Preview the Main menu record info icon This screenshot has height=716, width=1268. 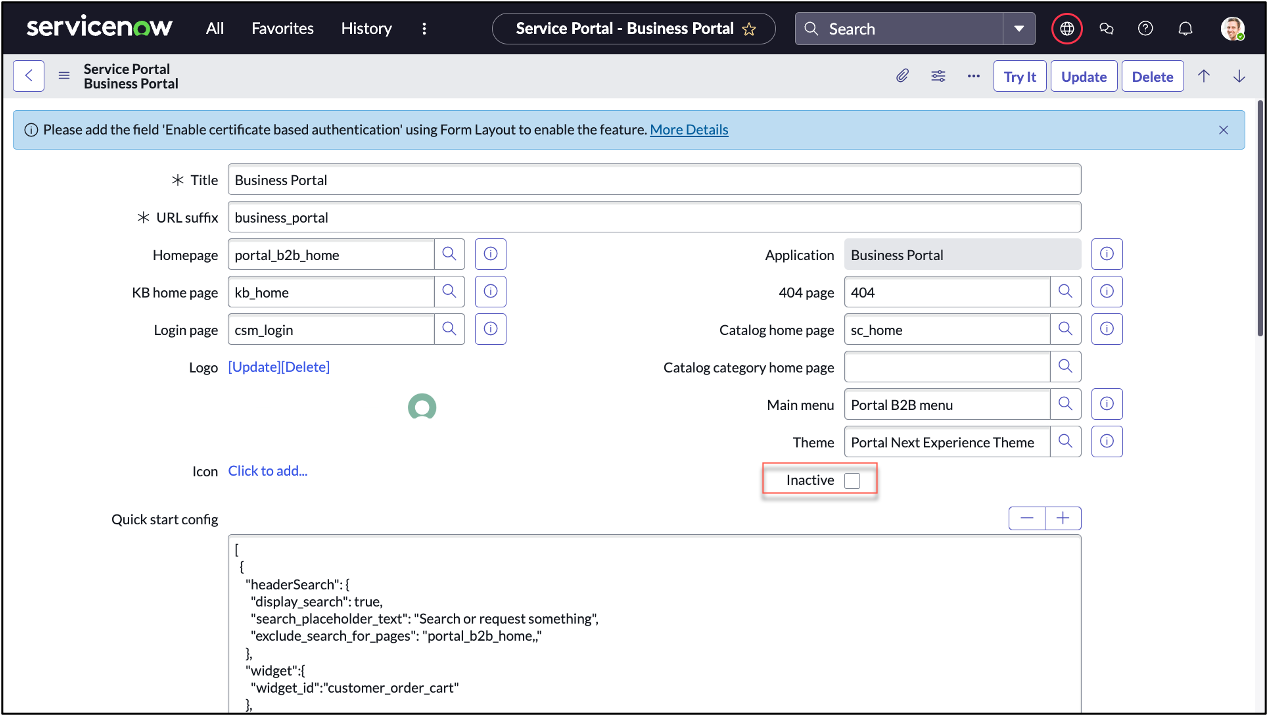1107,404
